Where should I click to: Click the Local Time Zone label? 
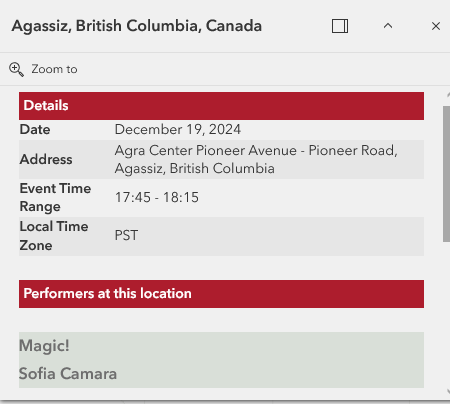click(54, 236)
